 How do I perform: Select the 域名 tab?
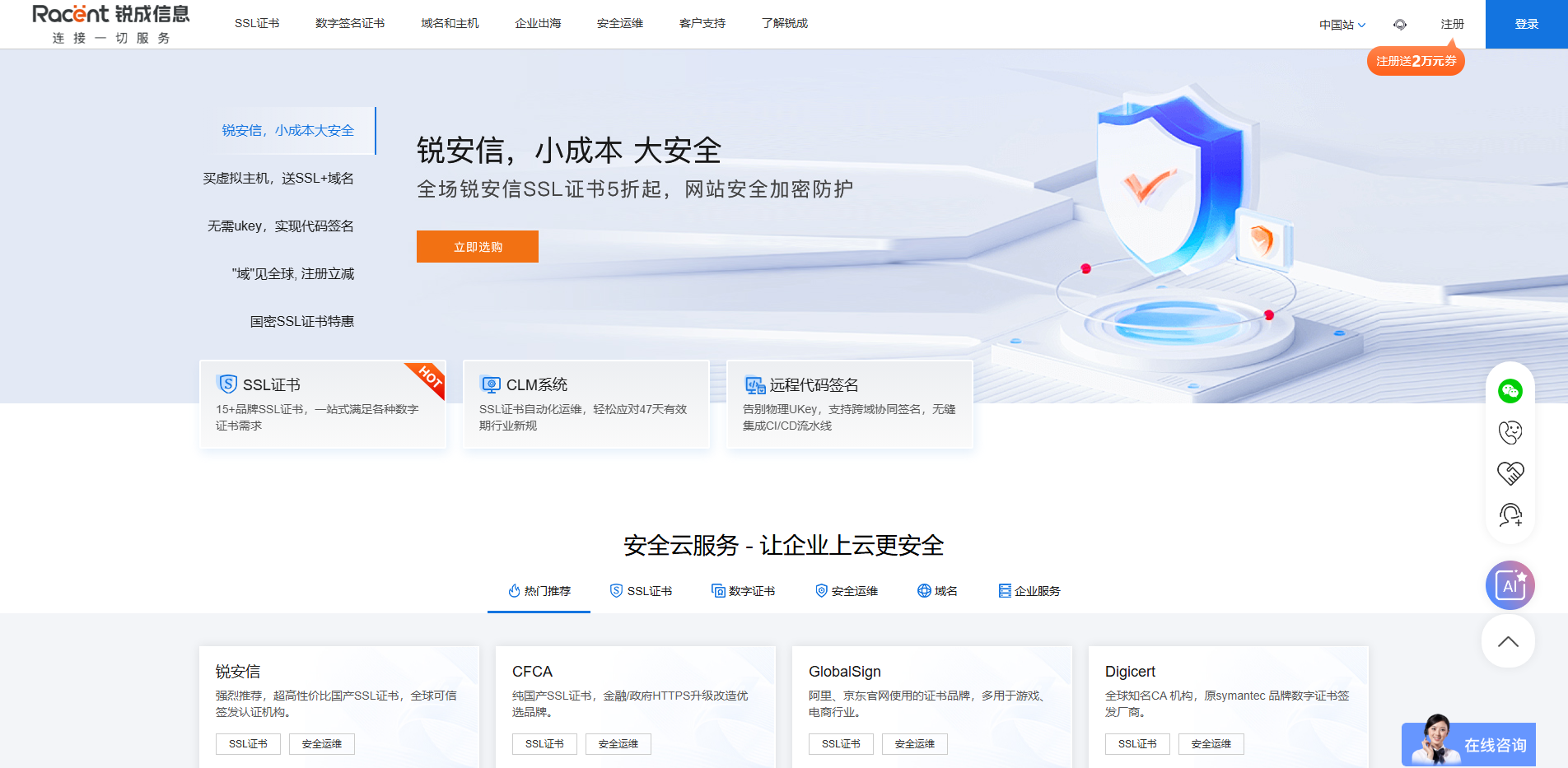coord(936,590)
